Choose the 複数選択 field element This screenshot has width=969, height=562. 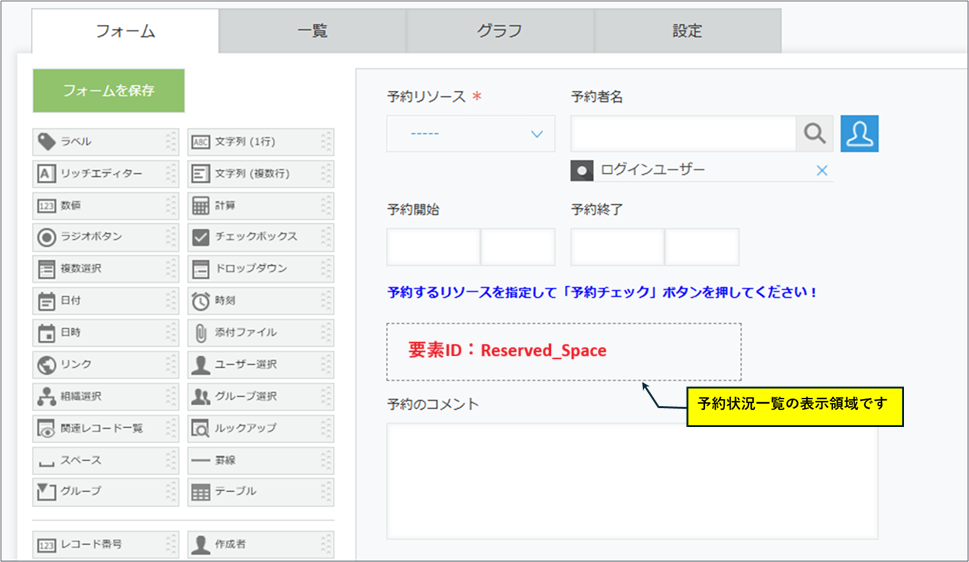pyautogui.click(x=100, y=269)
